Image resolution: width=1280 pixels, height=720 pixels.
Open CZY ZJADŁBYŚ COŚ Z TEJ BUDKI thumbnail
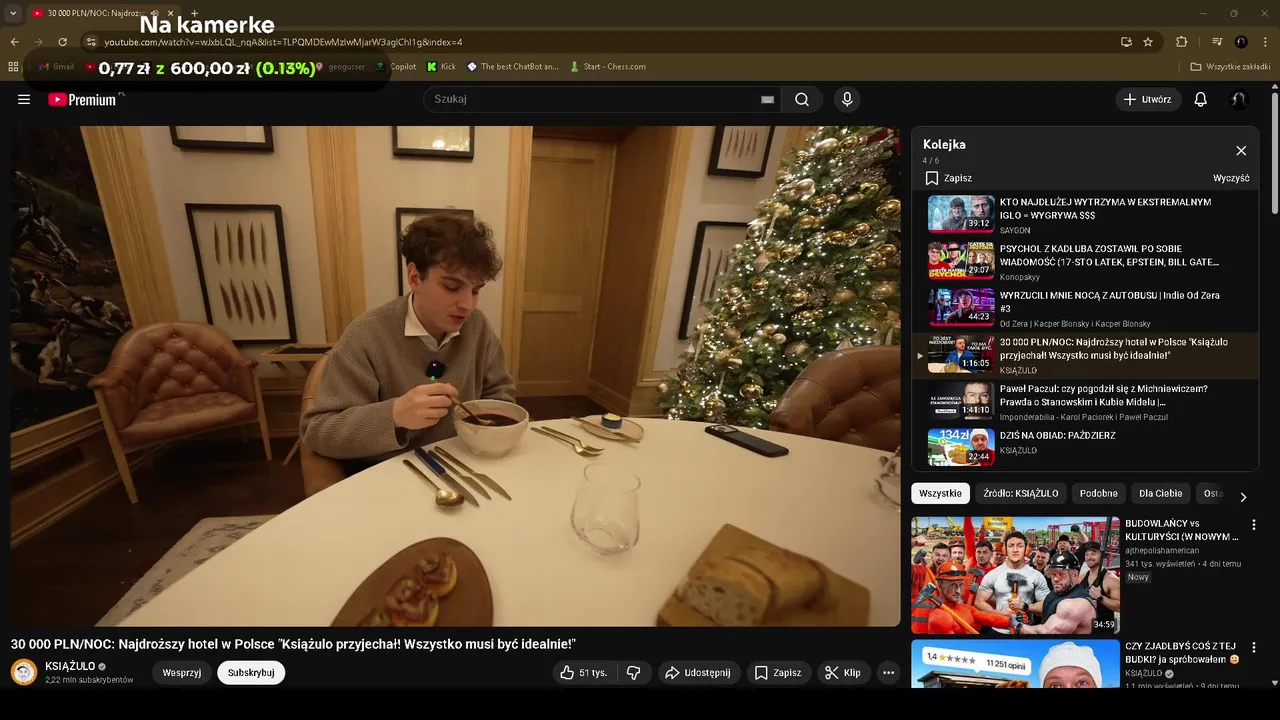click(1015, 663)
